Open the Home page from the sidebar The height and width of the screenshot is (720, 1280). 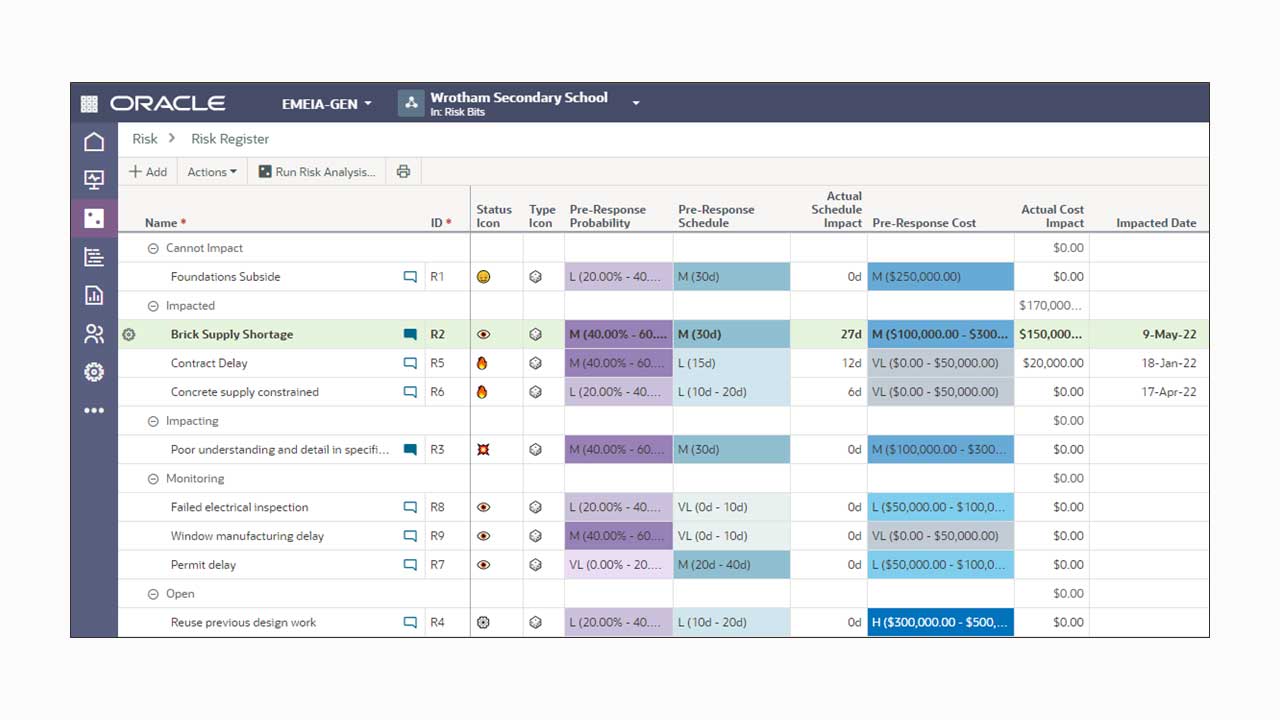point(93,141)
